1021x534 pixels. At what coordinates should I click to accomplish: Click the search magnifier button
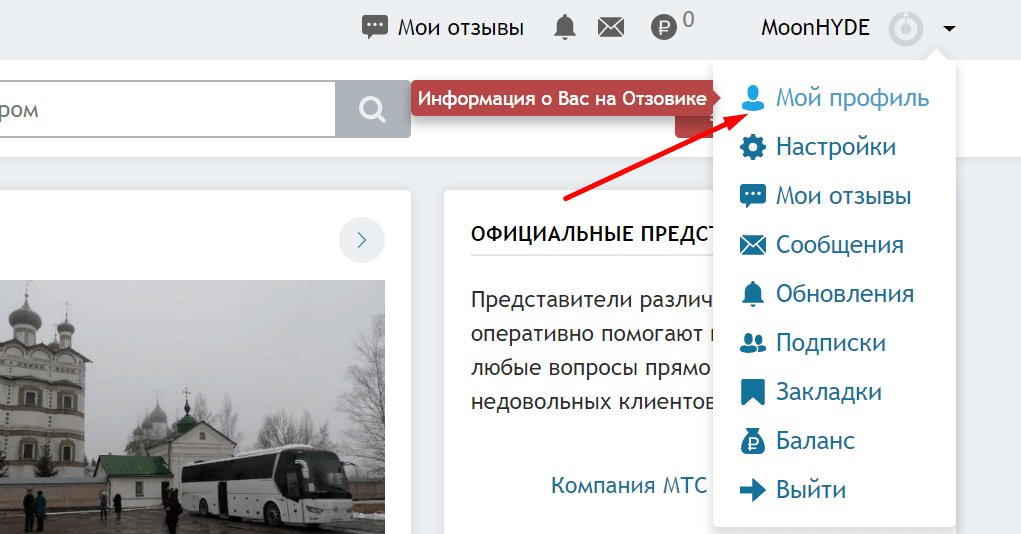(372, 109)
